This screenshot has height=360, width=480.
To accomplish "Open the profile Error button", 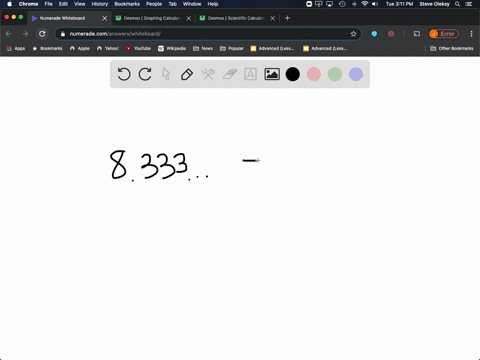I will click(444, 34).
